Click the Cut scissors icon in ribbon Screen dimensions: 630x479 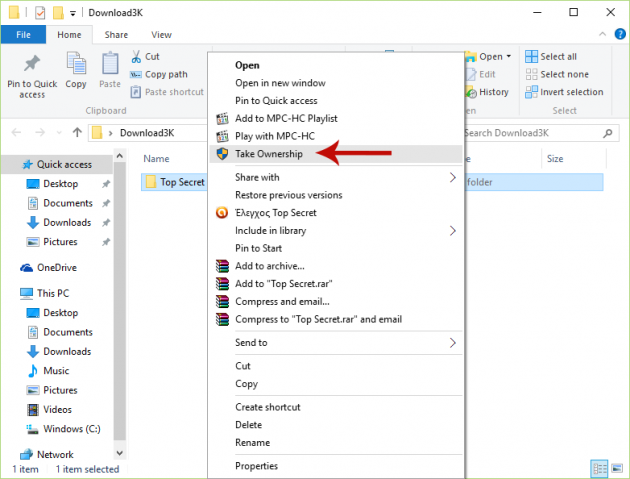coord(136,57)
